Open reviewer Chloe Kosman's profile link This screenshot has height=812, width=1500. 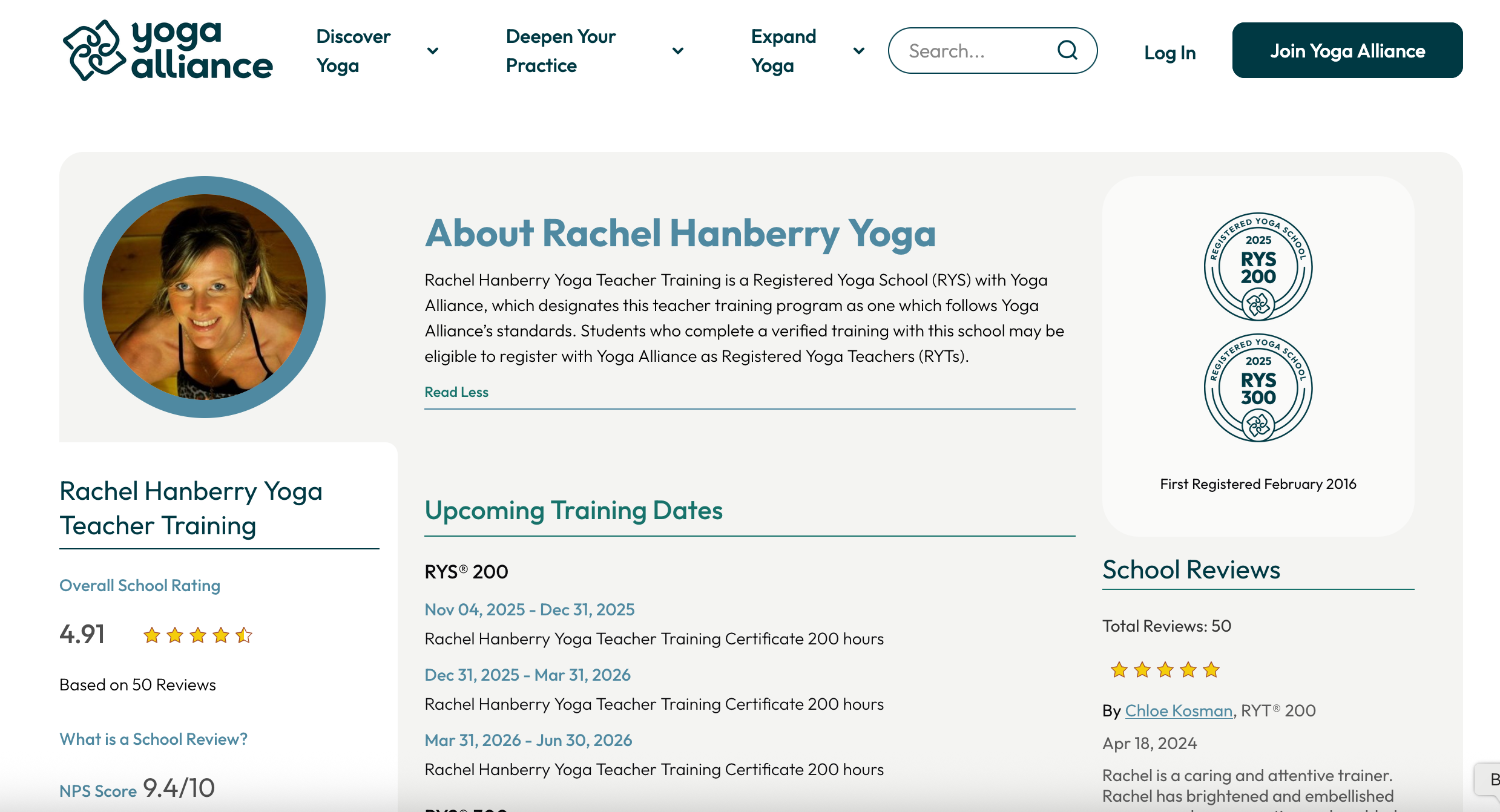point(1179,710)
